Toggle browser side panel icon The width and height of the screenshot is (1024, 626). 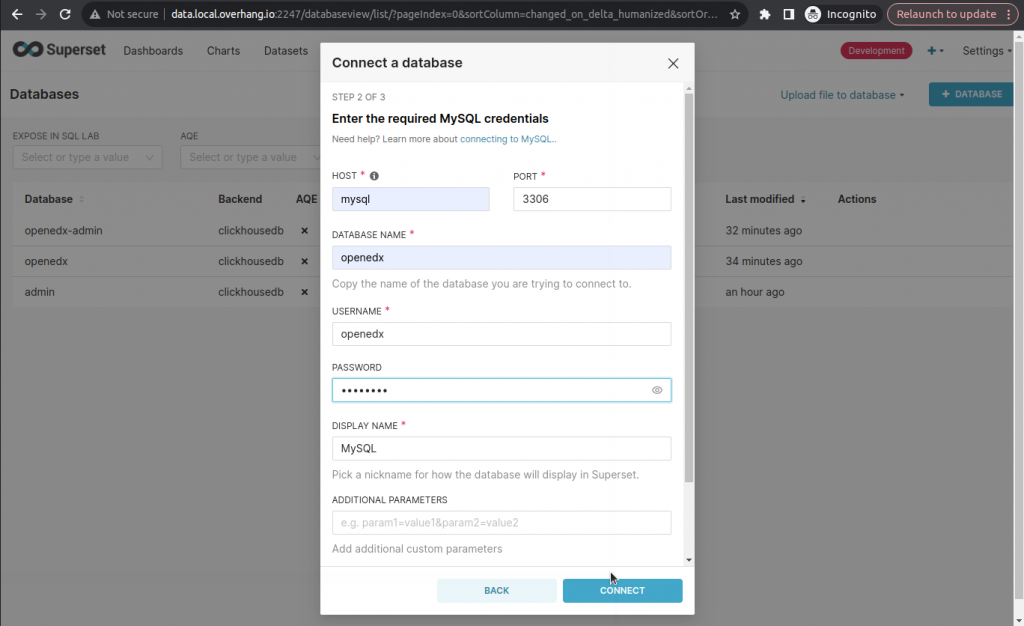(x=789, y=14)
